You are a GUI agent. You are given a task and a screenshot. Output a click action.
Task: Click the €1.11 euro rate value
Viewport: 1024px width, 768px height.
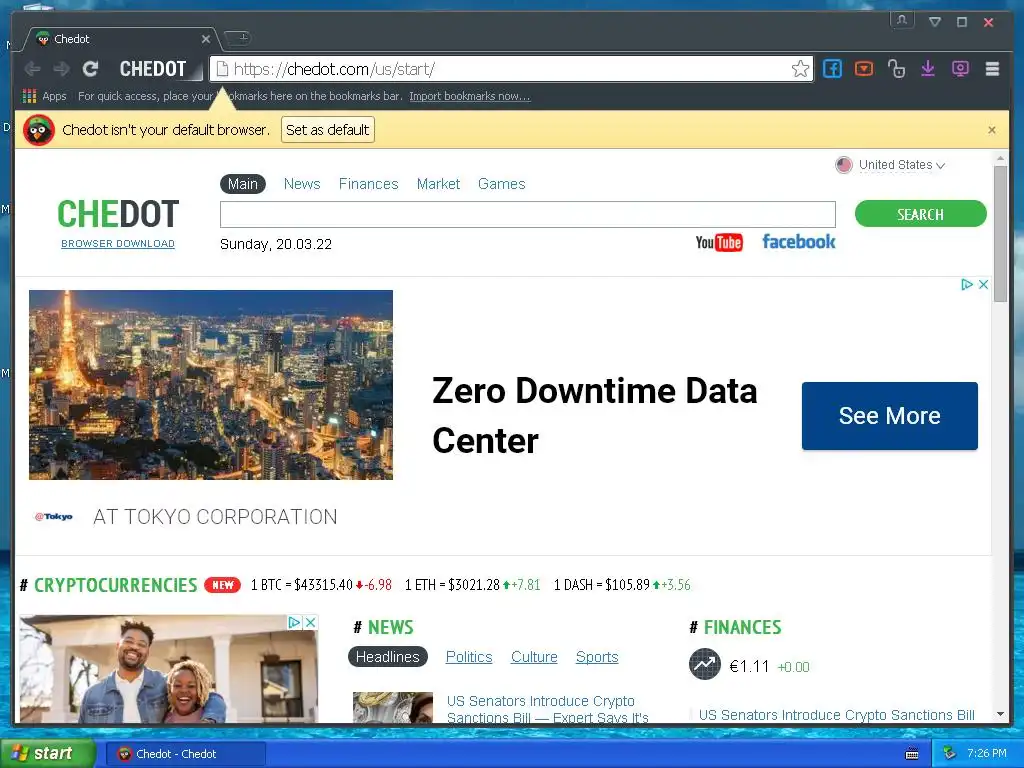coord(749,666)
